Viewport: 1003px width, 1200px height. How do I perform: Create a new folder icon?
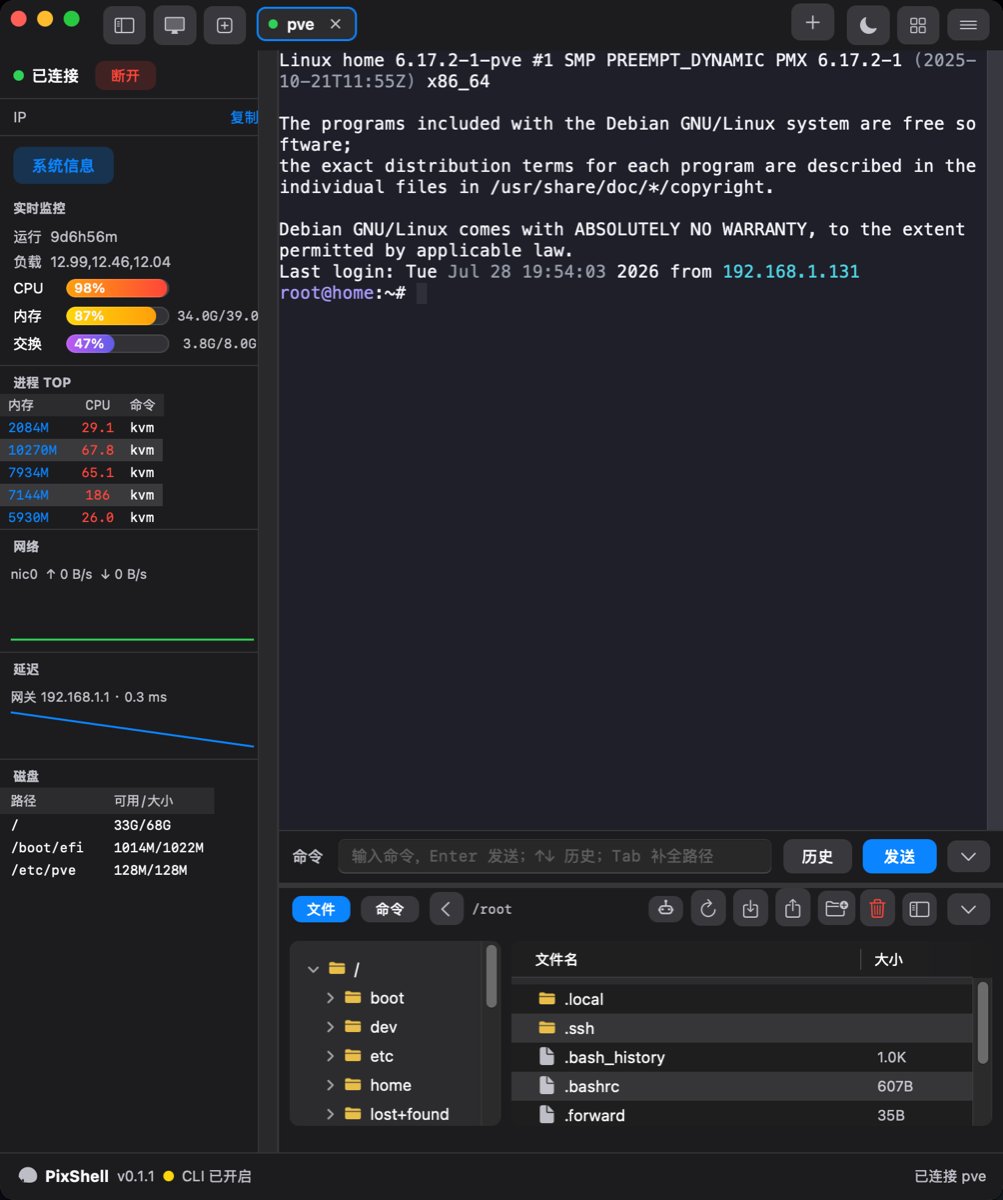coord(835,909)
